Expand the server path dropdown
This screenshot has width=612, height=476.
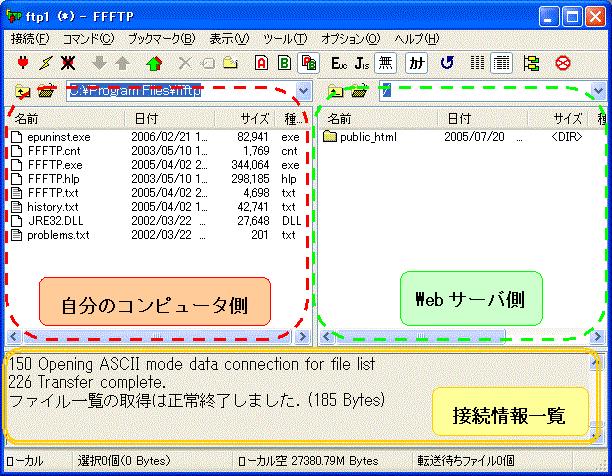point(598,91)
